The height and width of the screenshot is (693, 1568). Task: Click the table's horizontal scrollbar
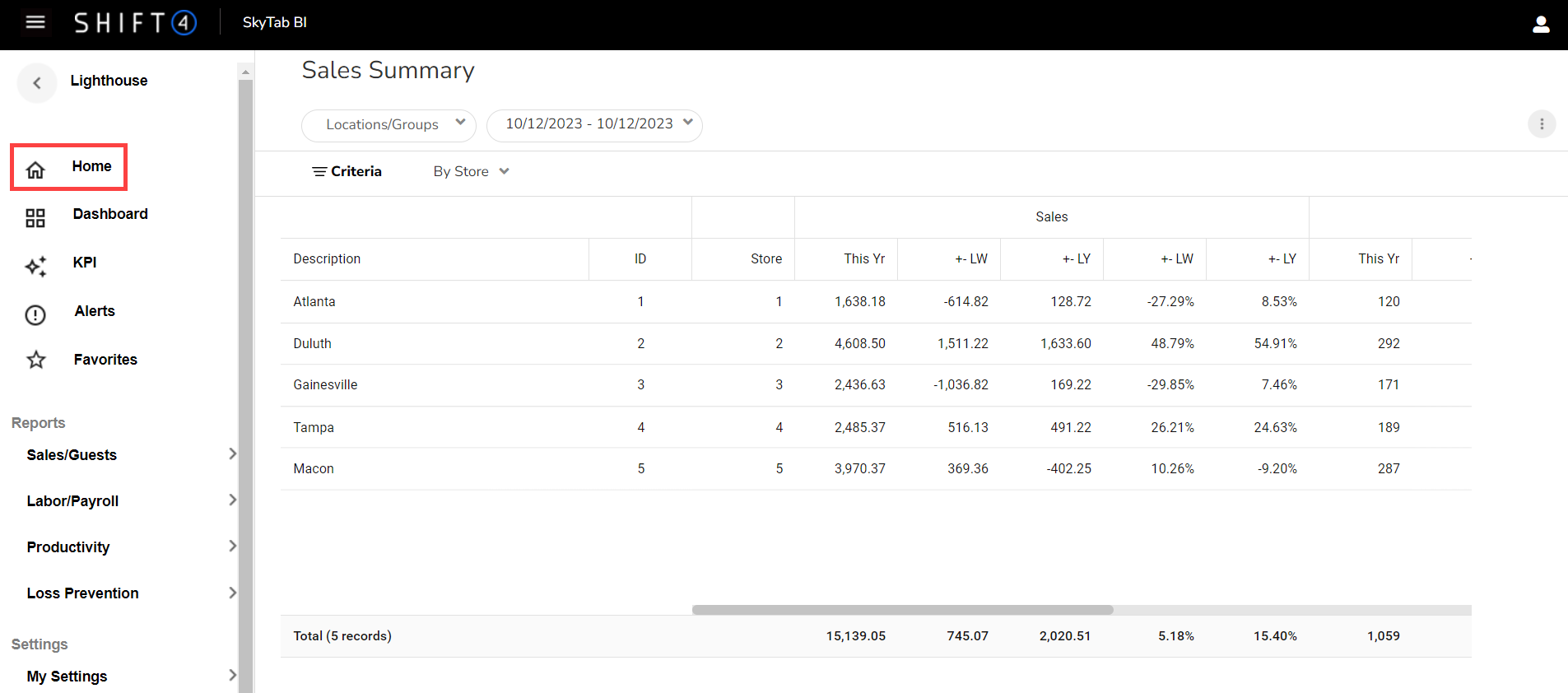(902, 610)
